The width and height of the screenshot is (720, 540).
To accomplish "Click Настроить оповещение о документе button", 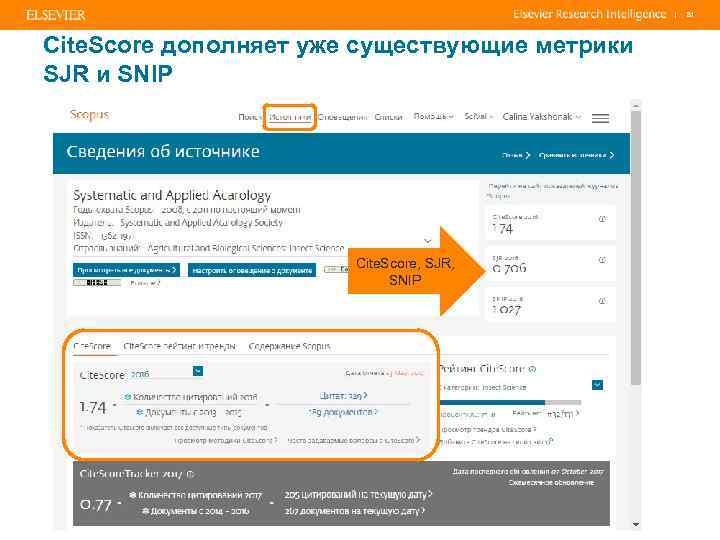I will (252, 270).
